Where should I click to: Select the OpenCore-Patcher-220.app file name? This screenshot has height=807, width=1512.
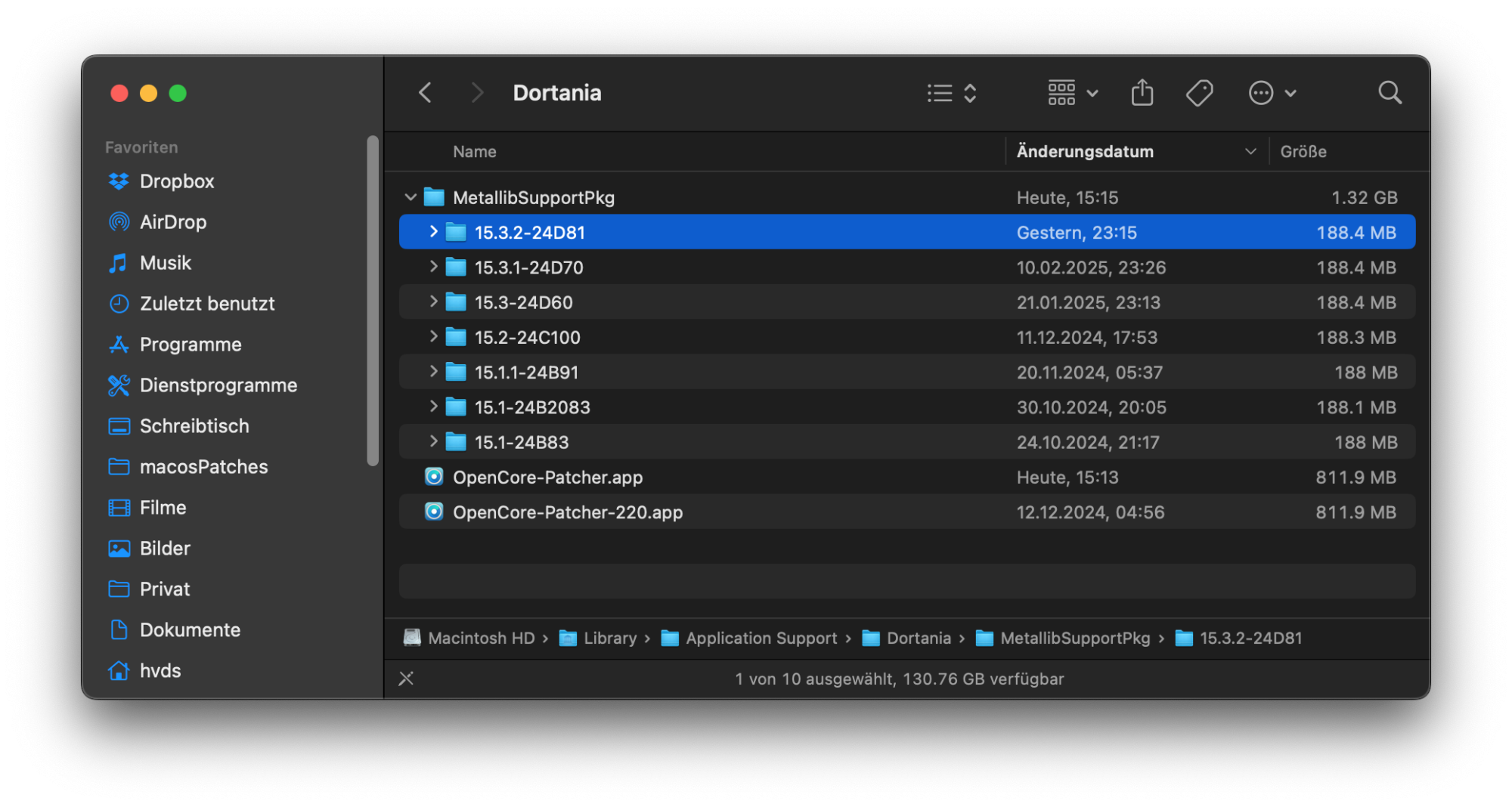pyautogui.click(x=568, y=512)
